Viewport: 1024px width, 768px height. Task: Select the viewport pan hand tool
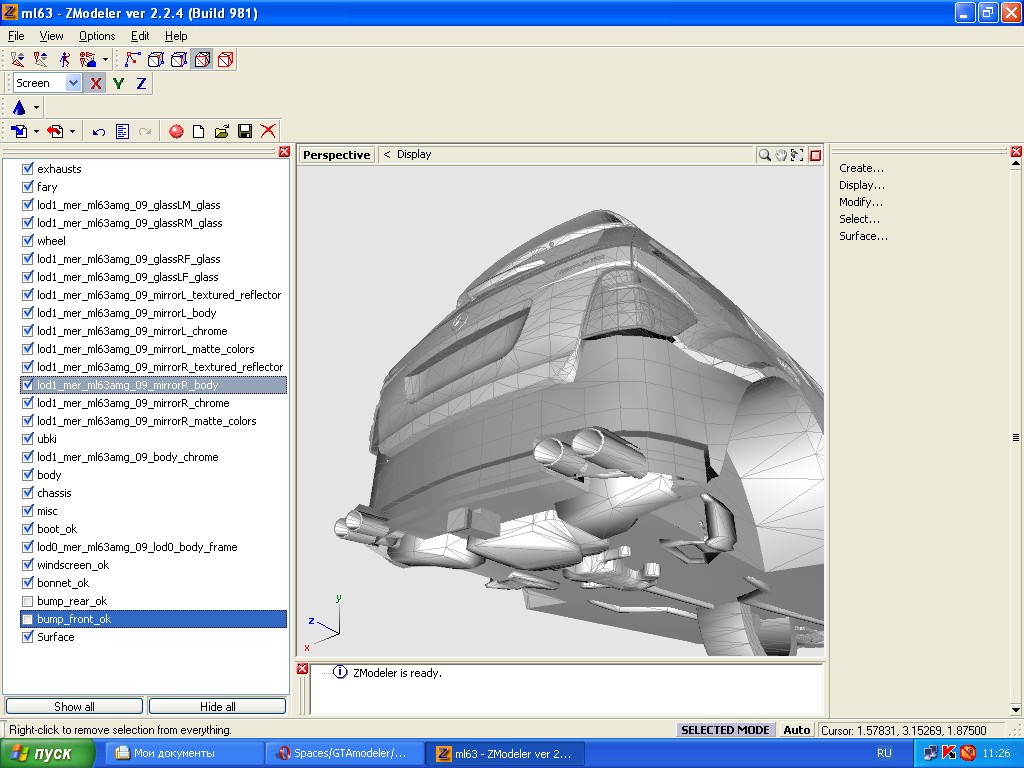(781, 155)
